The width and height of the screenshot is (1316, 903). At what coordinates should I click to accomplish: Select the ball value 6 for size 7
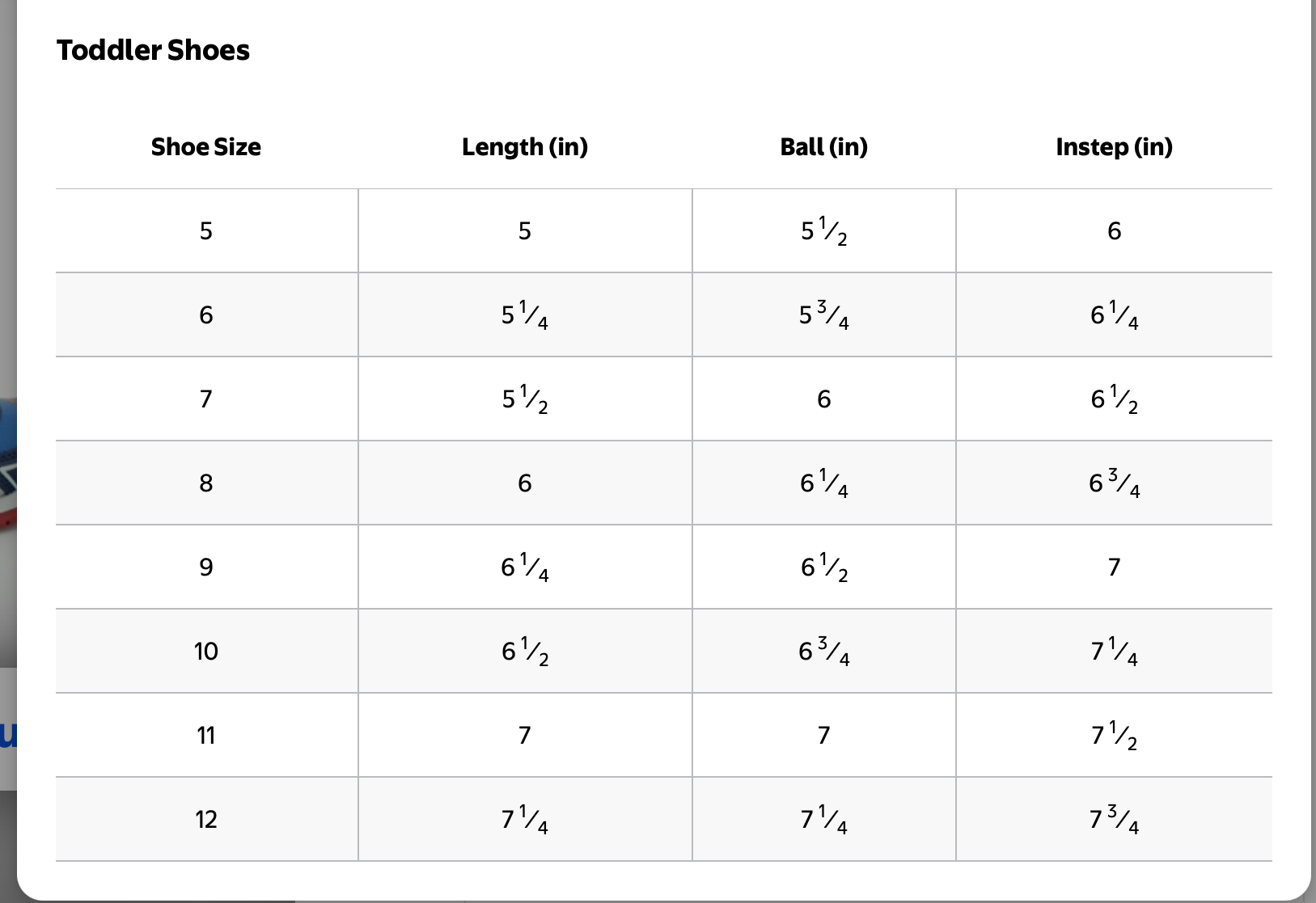[823, 399]
